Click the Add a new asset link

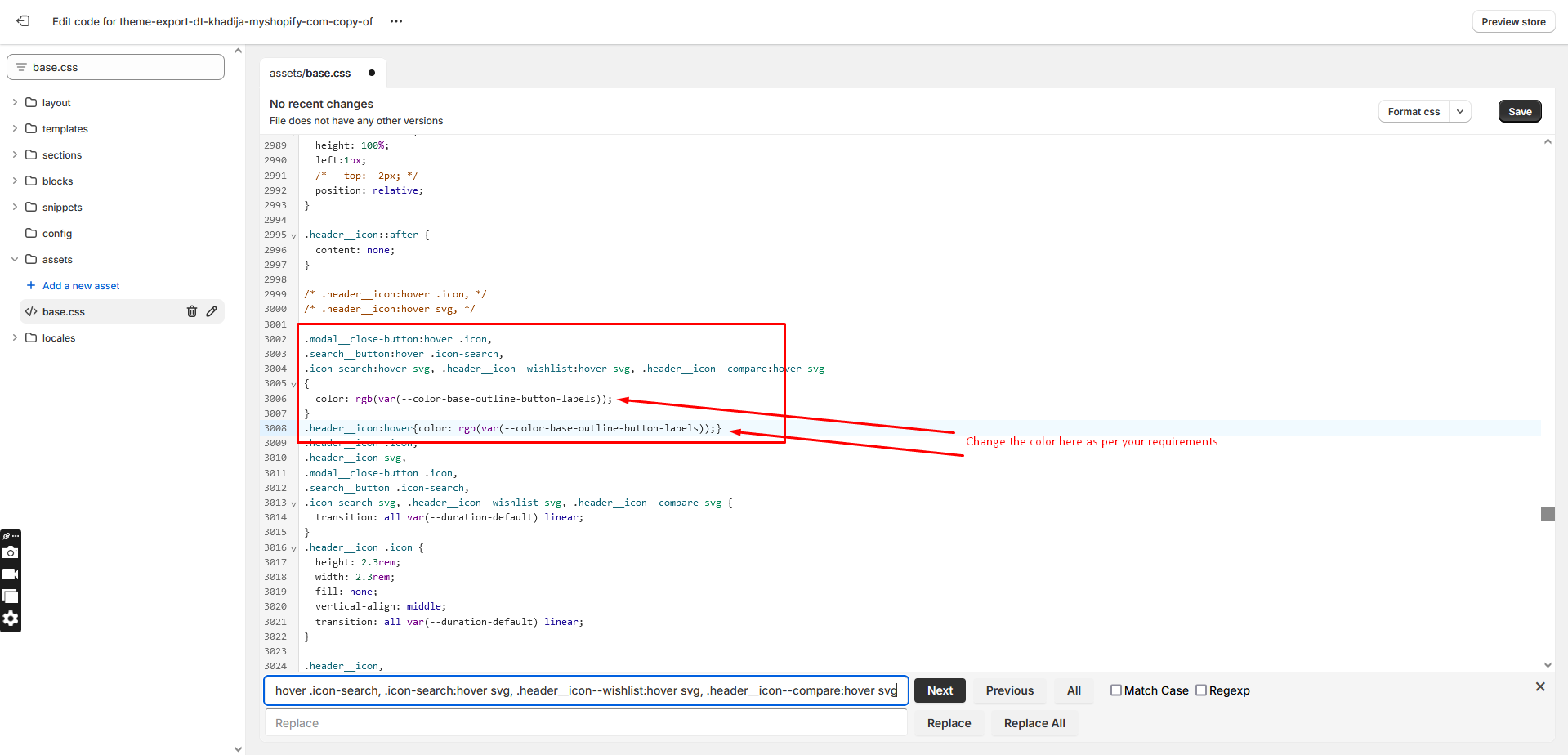pyautogui.click(x=81, y=285)
